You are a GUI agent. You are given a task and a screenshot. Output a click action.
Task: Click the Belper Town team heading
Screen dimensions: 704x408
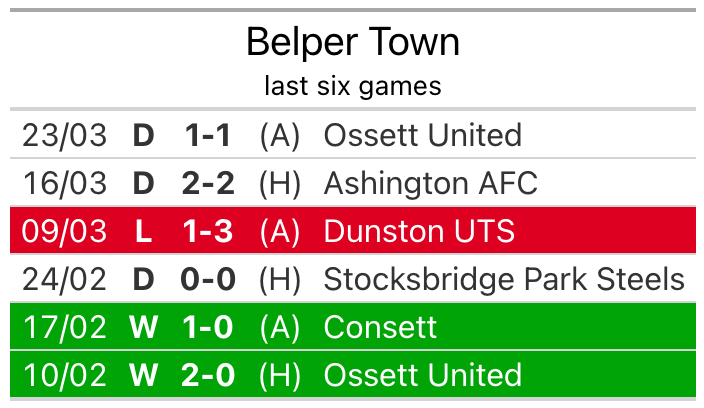click(352, 42)
